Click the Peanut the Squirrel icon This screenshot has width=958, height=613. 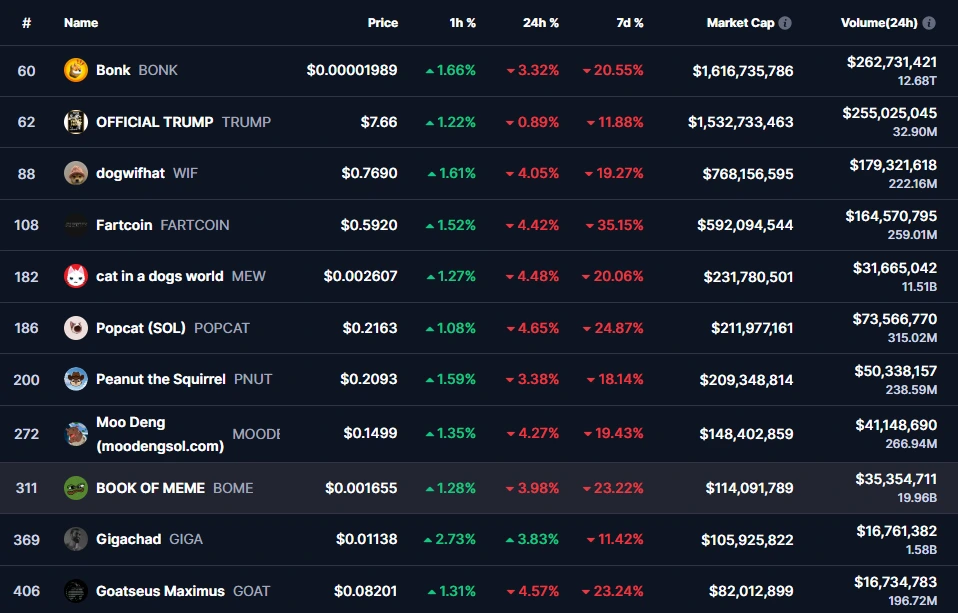click(x=76, y=379)
